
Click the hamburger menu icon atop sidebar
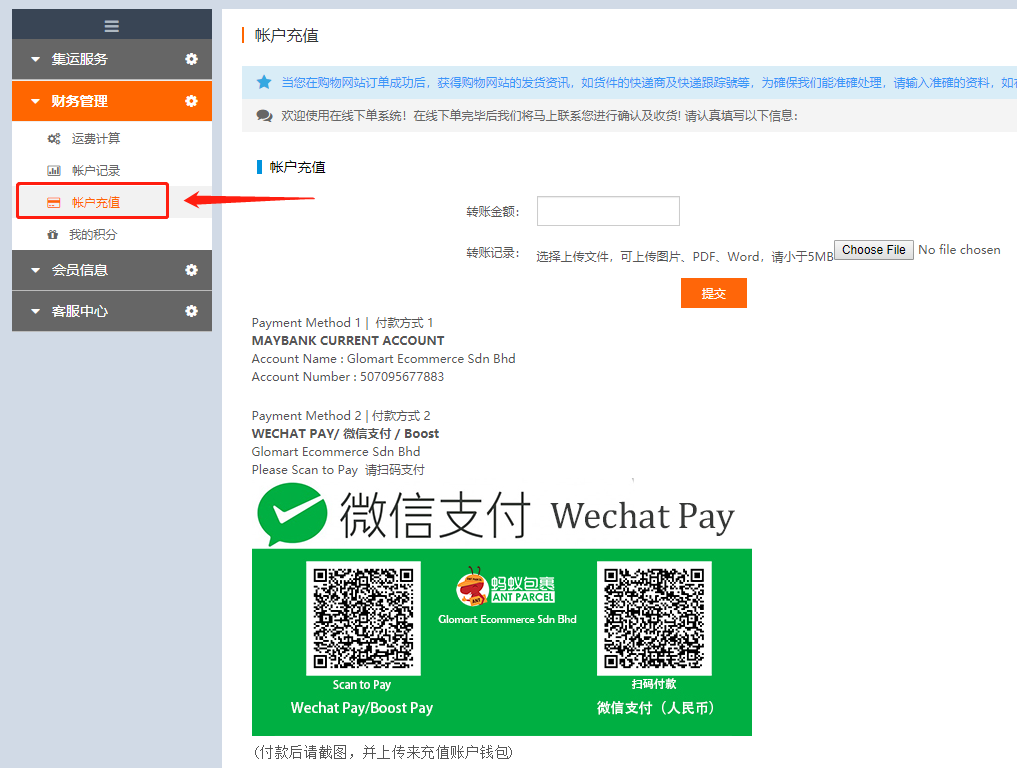(112, 26)
